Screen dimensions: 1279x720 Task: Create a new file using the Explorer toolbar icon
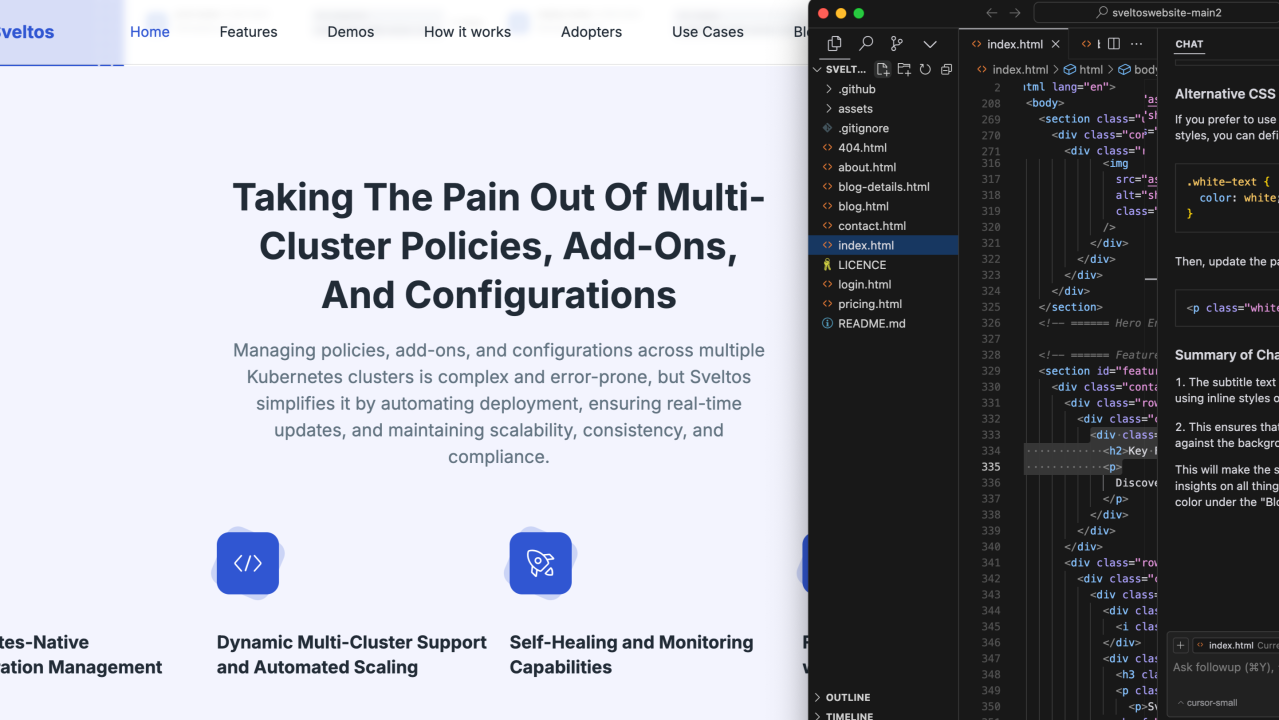pyautogui.click(x=882, y=69)
